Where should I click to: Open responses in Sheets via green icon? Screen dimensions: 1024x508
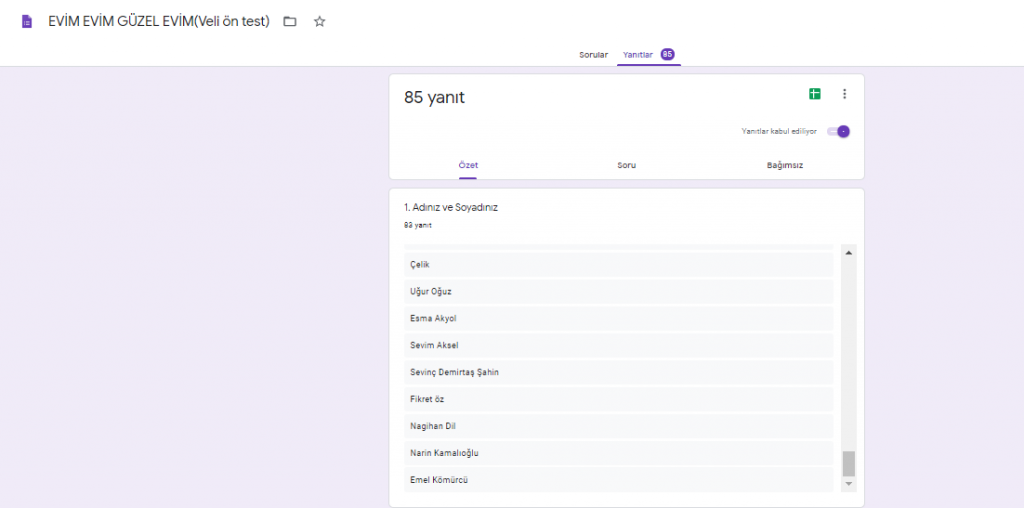815,94
